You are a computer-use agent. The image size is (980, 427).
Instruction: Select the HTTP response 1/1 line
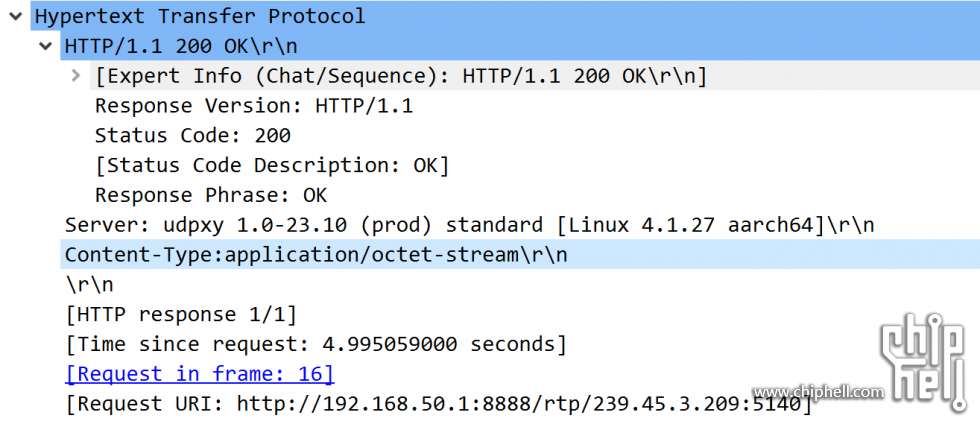point(181,314)
